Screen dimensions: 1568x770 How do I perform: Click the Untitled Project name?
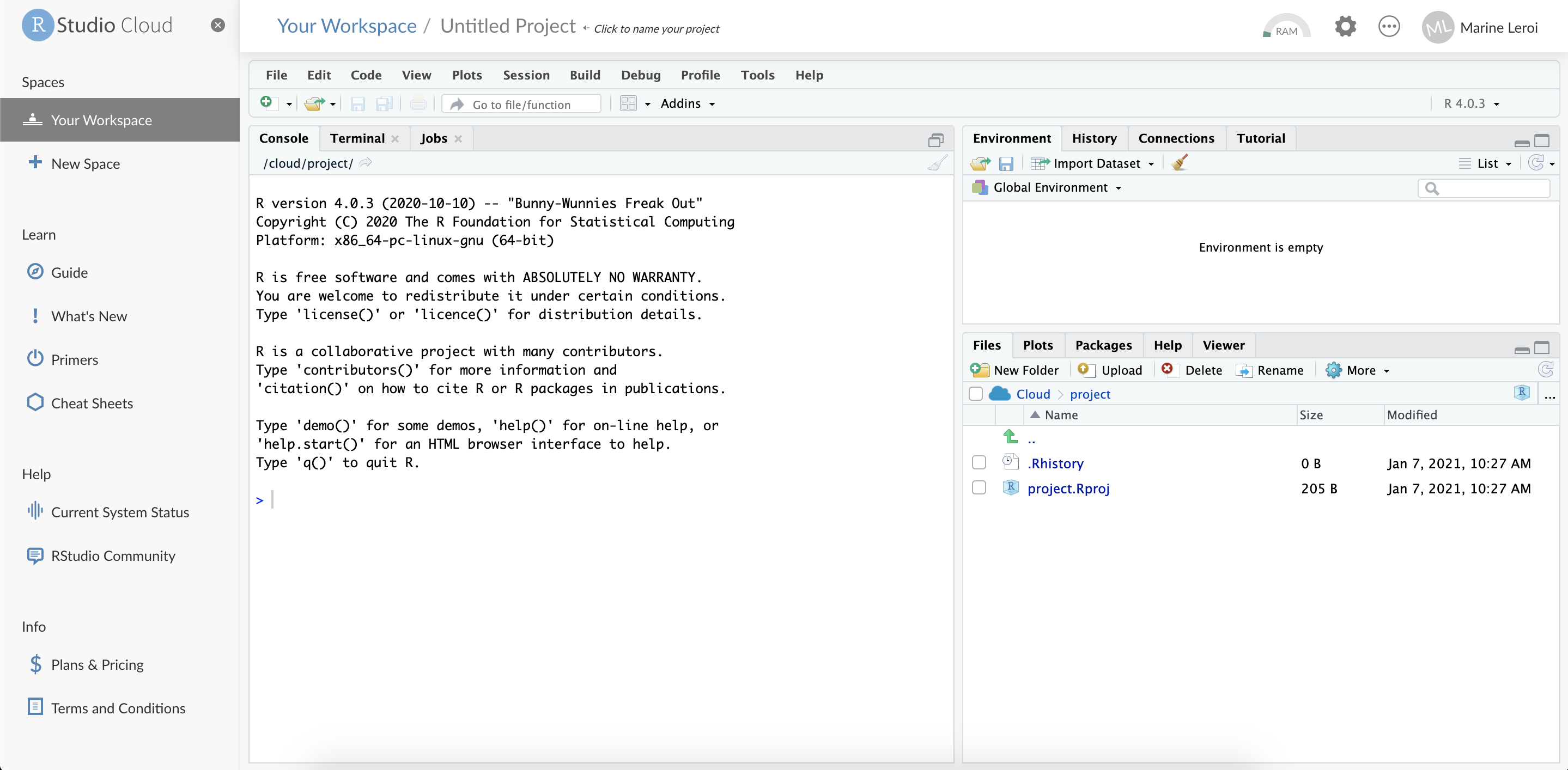(x=508, y=26)
